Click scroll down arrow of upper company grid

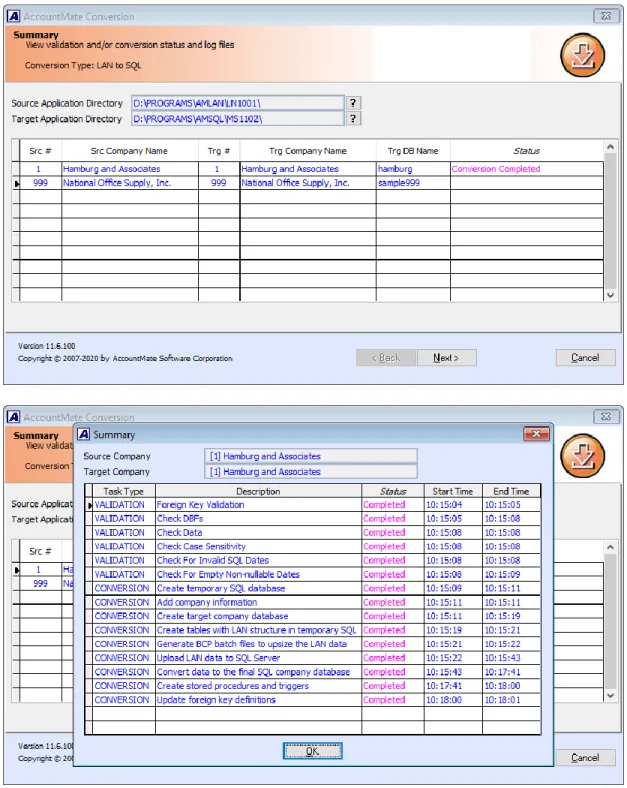[x=610, y=295]
